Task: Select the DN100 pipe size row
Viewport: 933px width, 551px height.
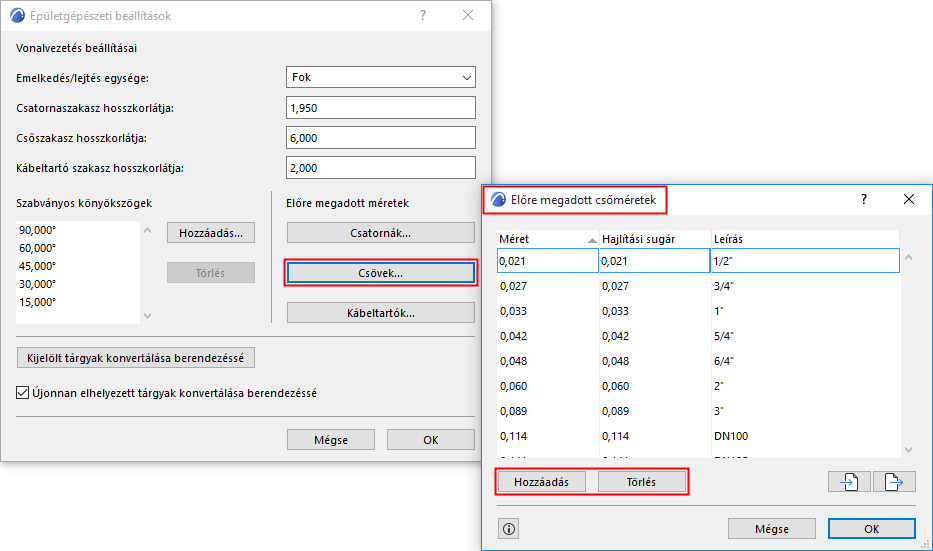Action: pyautogui.click(x=699, y=436)
